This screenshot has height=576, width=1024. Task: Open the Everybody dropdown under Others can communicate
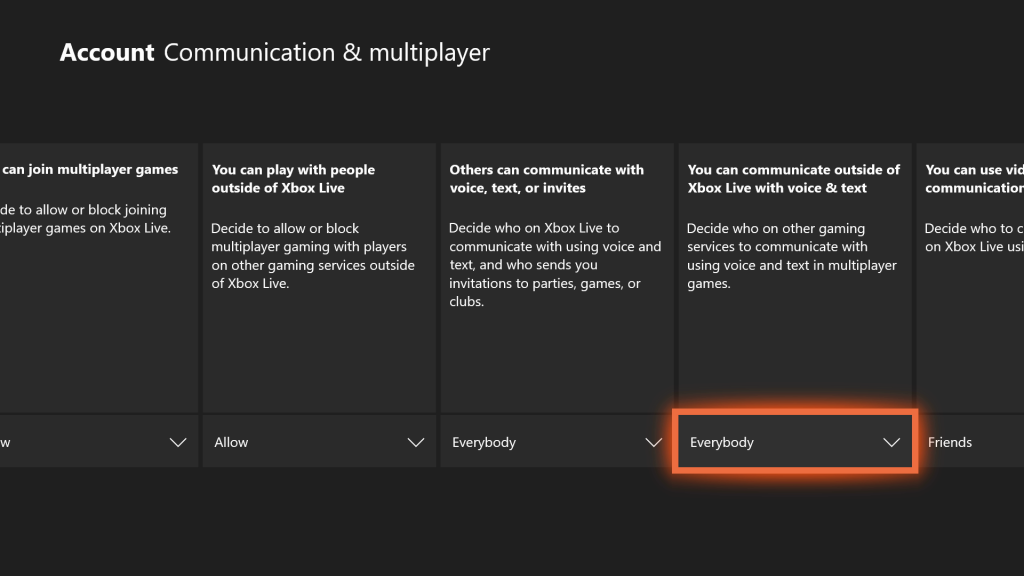557,442
